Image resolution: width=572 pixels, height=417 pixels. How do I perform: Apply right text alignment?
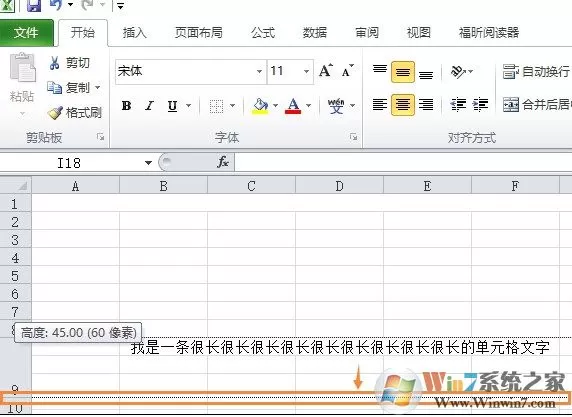coord(426,105)
